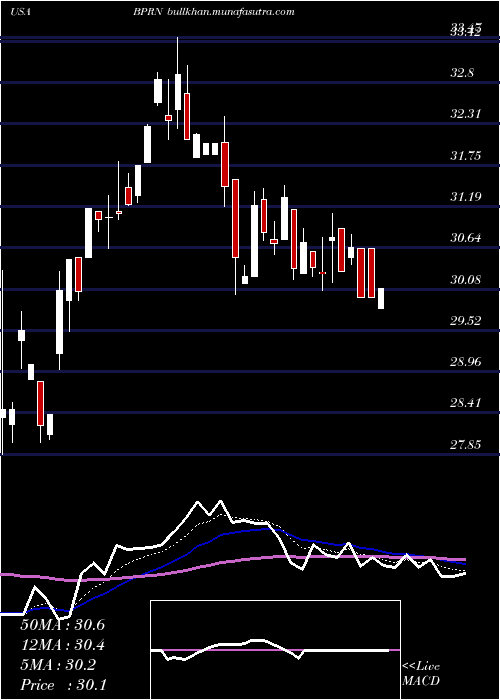Click the last white candlestick on the right

381,298
